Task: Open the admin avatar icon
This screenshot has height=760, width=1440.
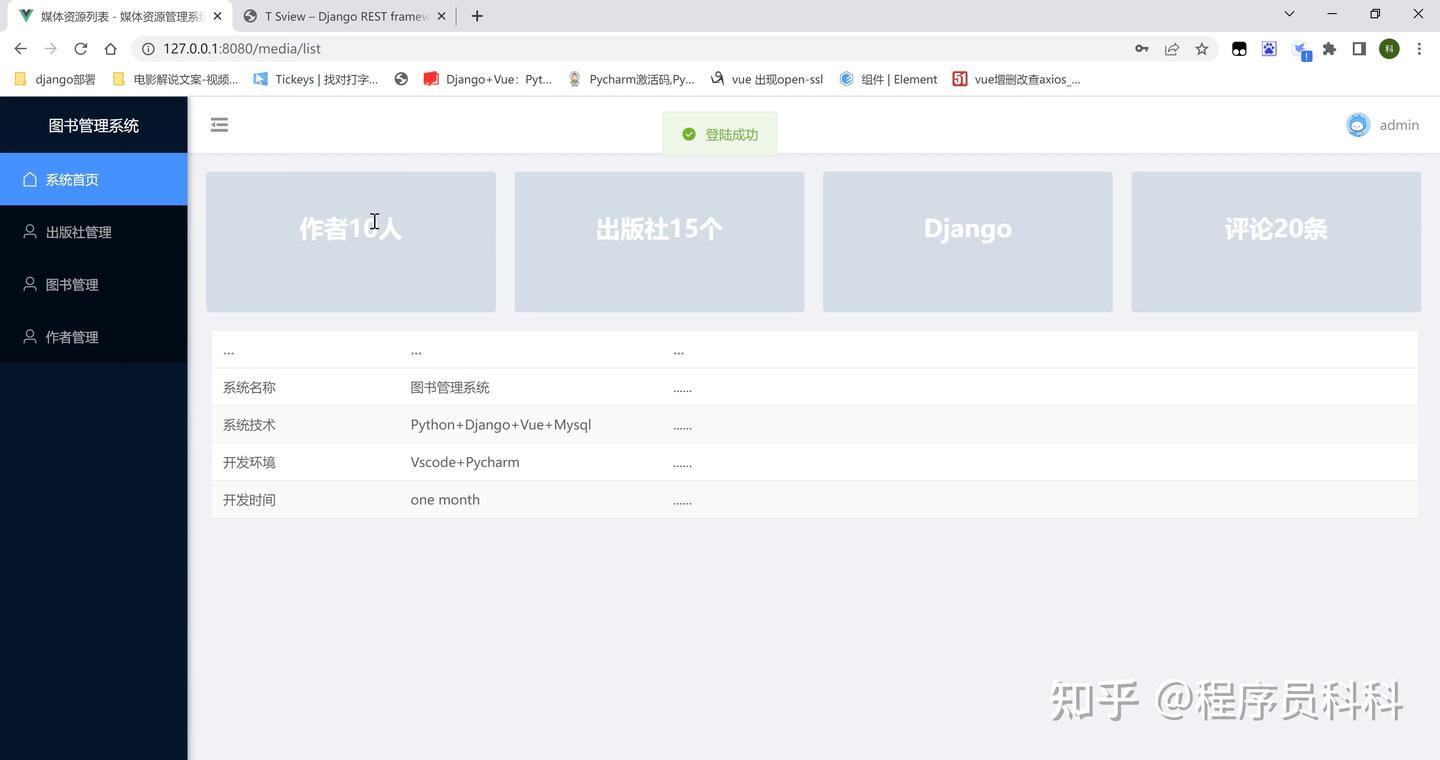Action: (x=1357, y=124)
